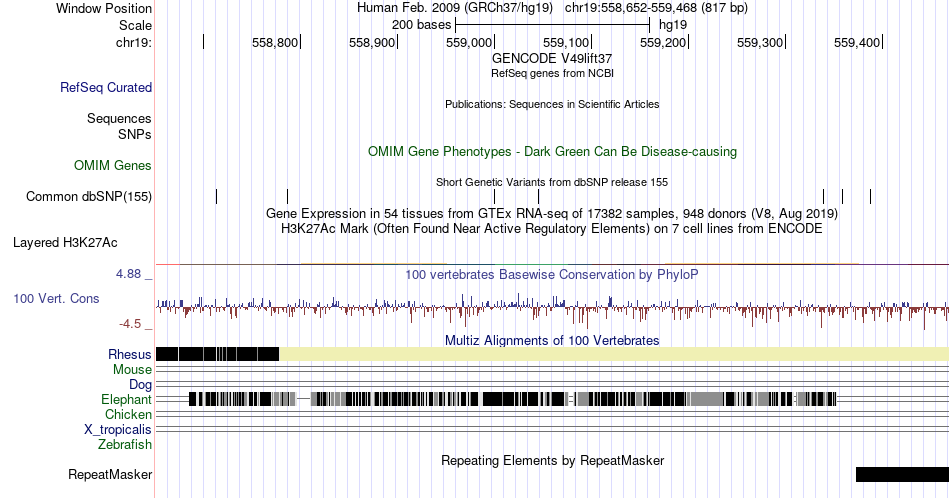This screenshot has height=498, width=950.
Task: Open the Layered H3K27Ac track label
Action: click(x=65, y=242)
